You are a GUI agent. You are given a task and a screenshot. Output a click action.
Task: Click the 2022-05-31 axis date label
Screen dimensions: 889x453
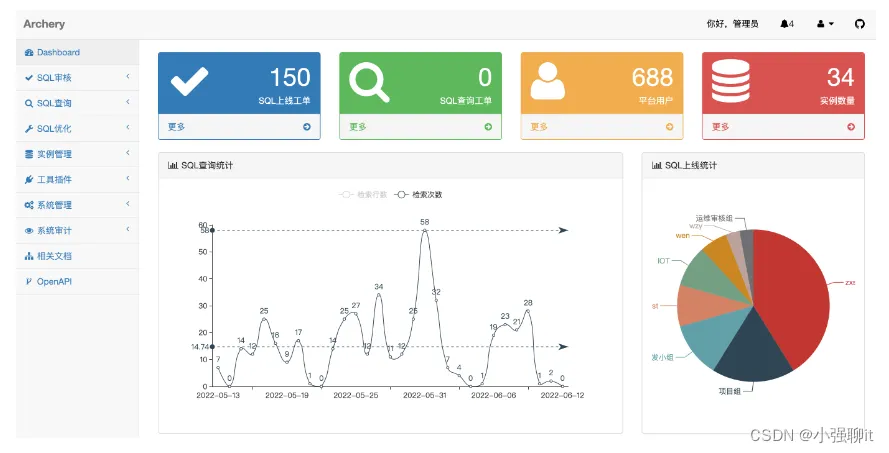(425, 395)
